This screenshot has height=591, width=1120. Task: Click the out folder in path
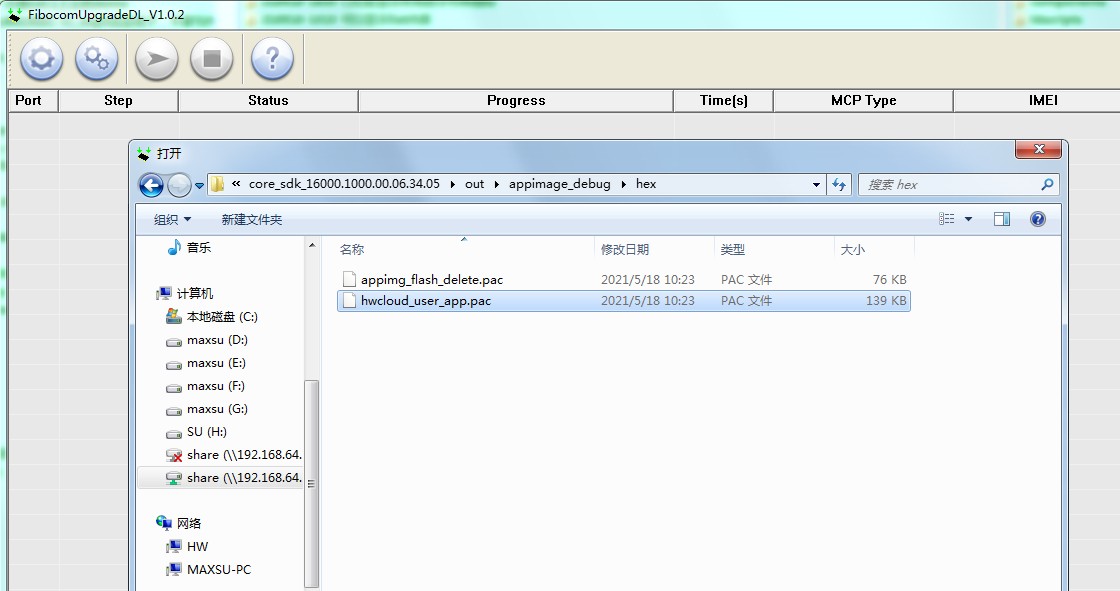tap(474, 184)
